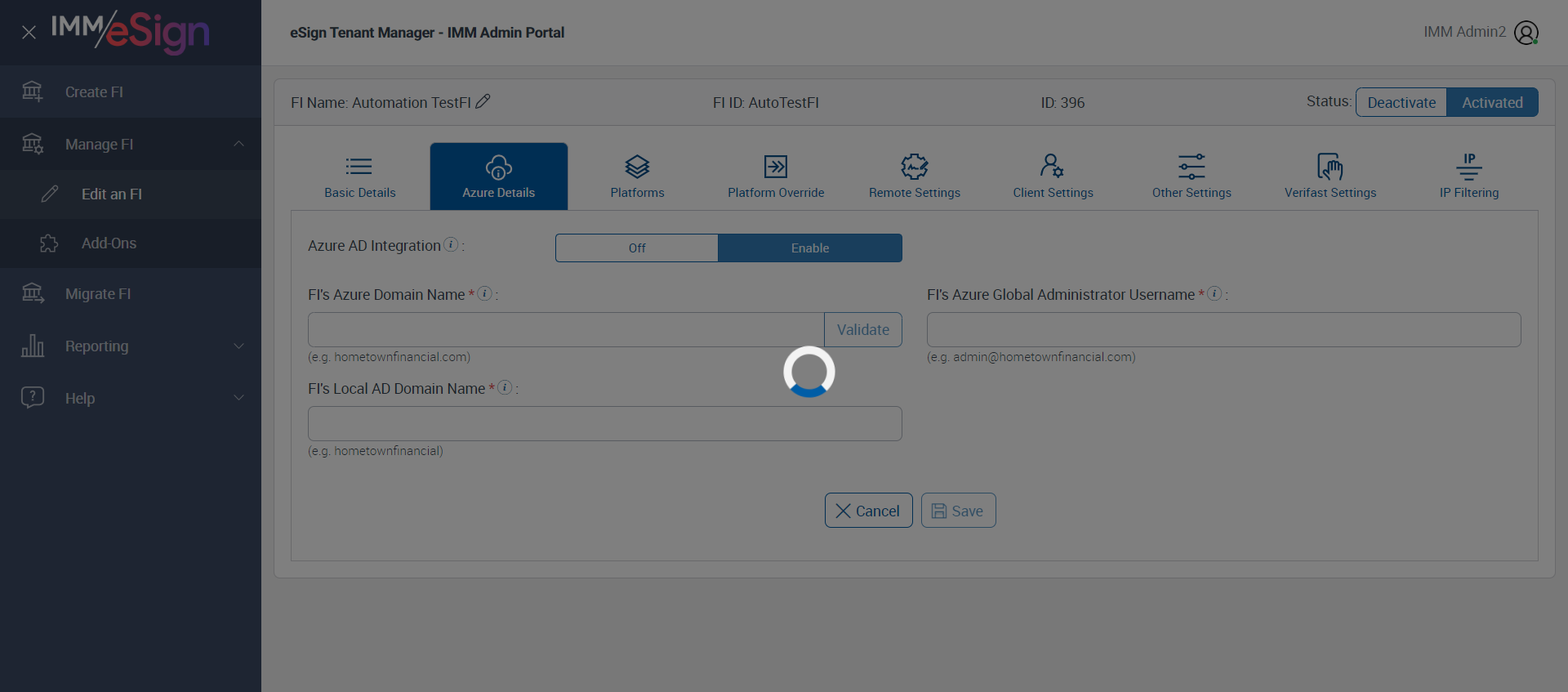1568x692 pixels.
Task: Click the 'ID: 396' text
Action: (1062, 103)
